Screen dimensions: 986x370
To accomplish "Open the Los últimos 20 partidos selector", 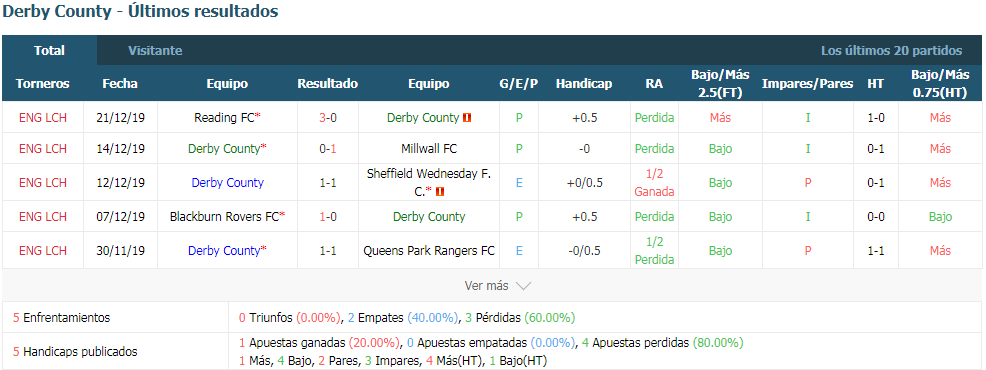I will (x=891, y=50).
